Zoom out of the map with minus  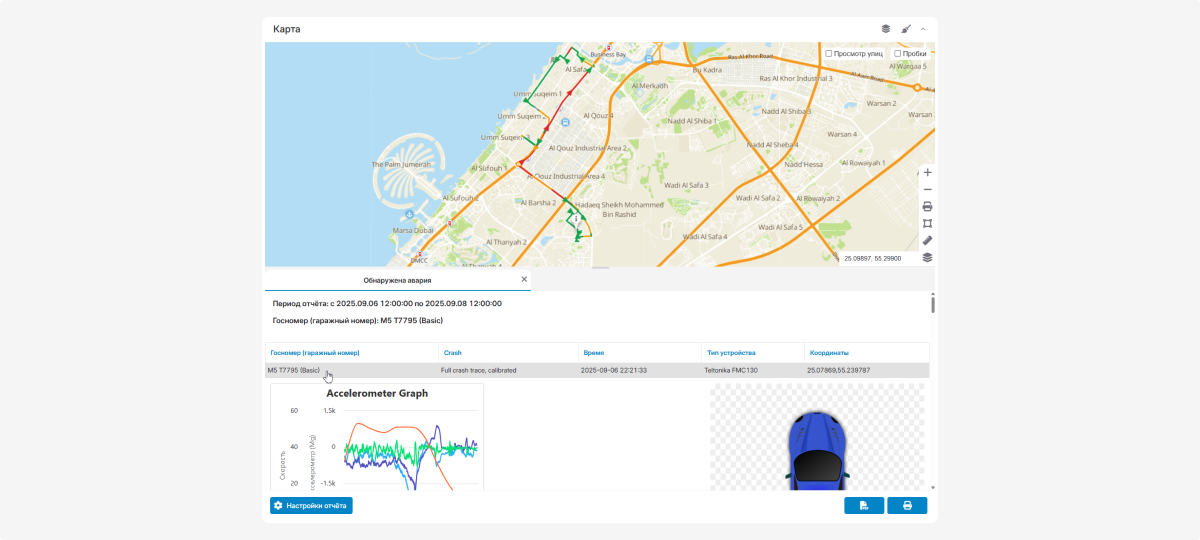pos(927,189)
